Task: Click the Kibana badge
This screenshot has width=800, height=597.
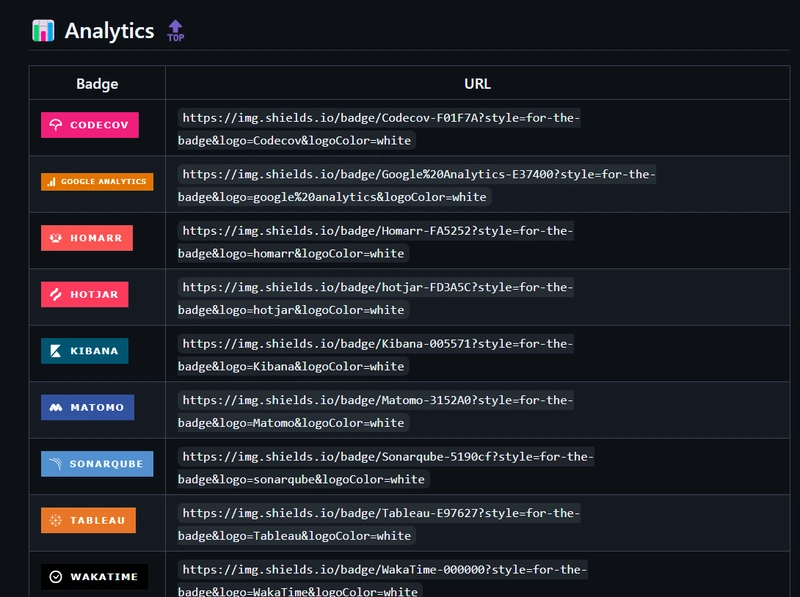Action: (x=85, y=351)
